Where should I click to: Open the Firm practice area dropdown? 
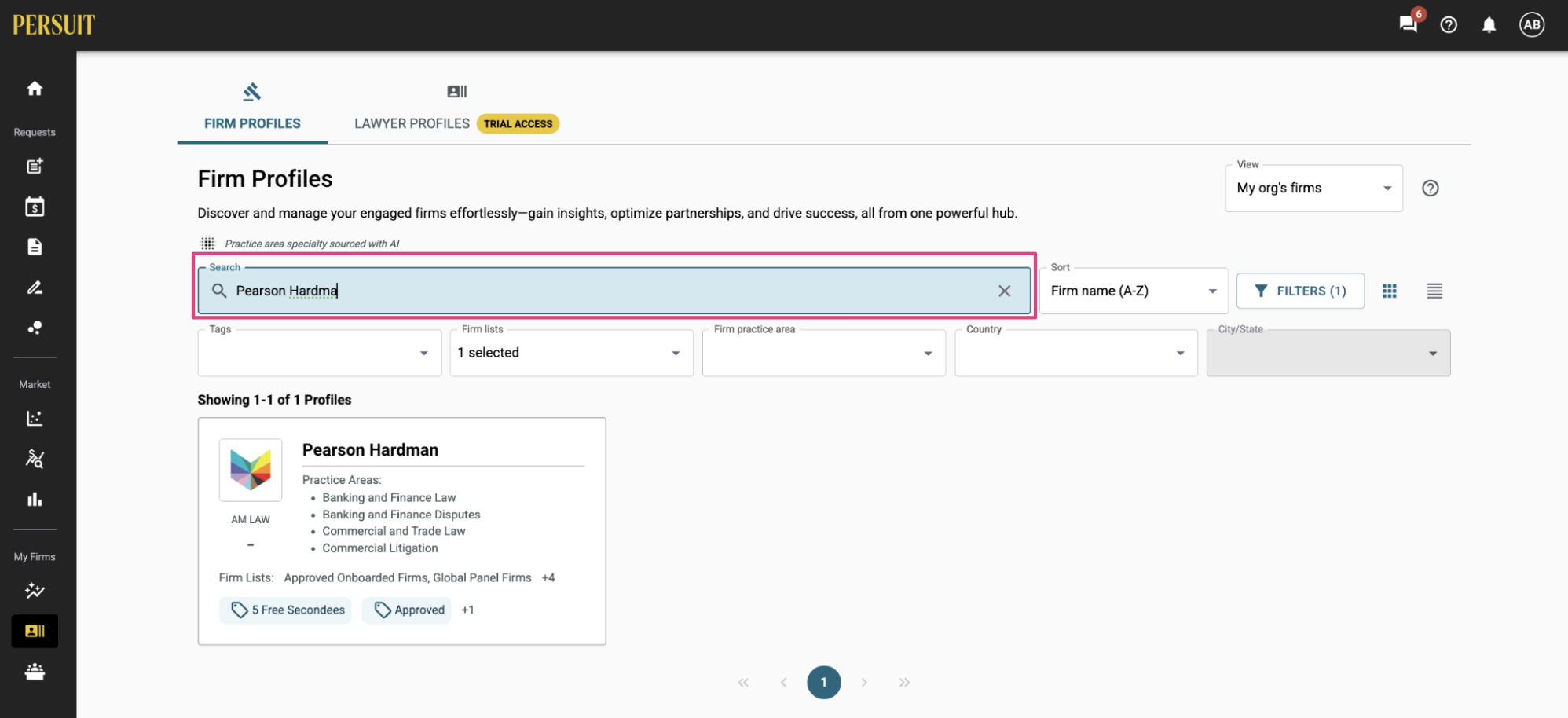(x=824, y=353)
